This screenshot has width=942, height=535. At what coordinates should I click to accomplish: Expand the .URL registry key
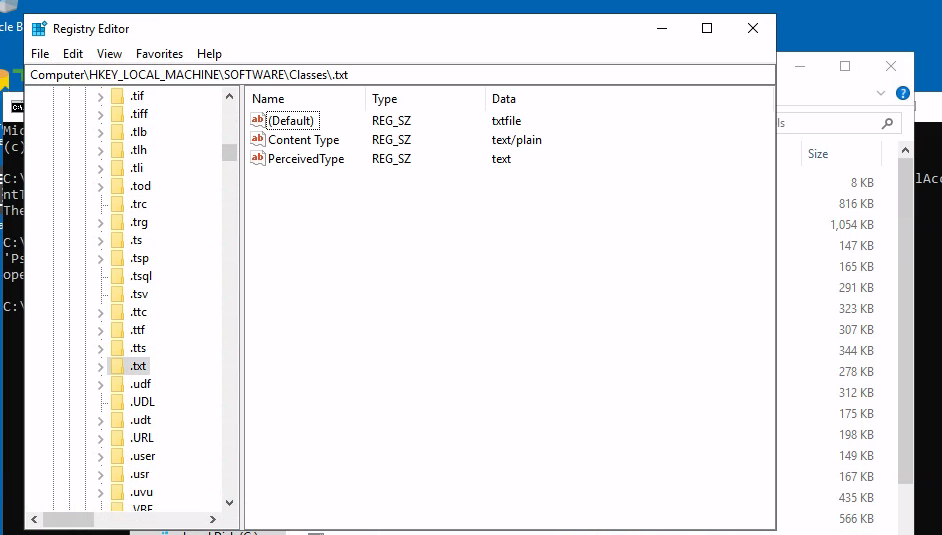point(100,438)
